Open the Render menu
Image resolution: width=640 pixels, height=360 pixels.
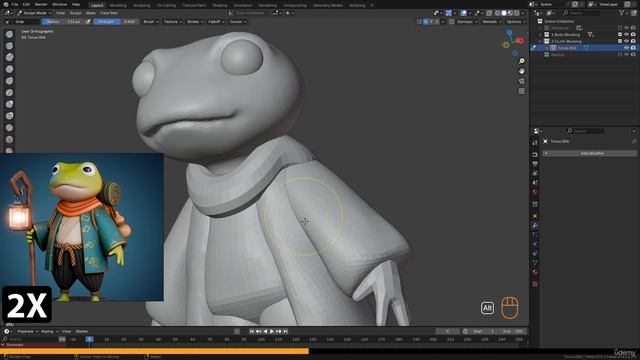click(41, 4)
